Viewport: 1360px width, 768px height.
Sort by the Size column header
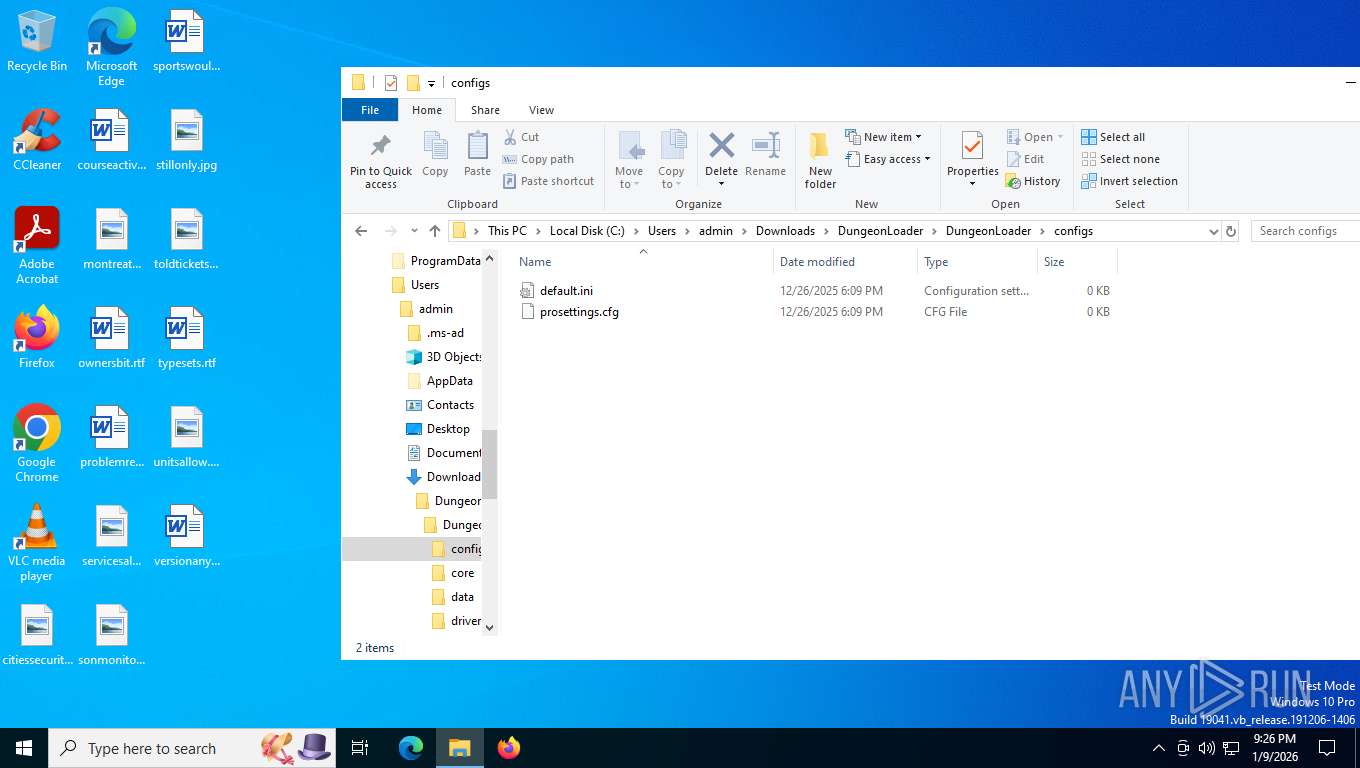point(1077,262)
